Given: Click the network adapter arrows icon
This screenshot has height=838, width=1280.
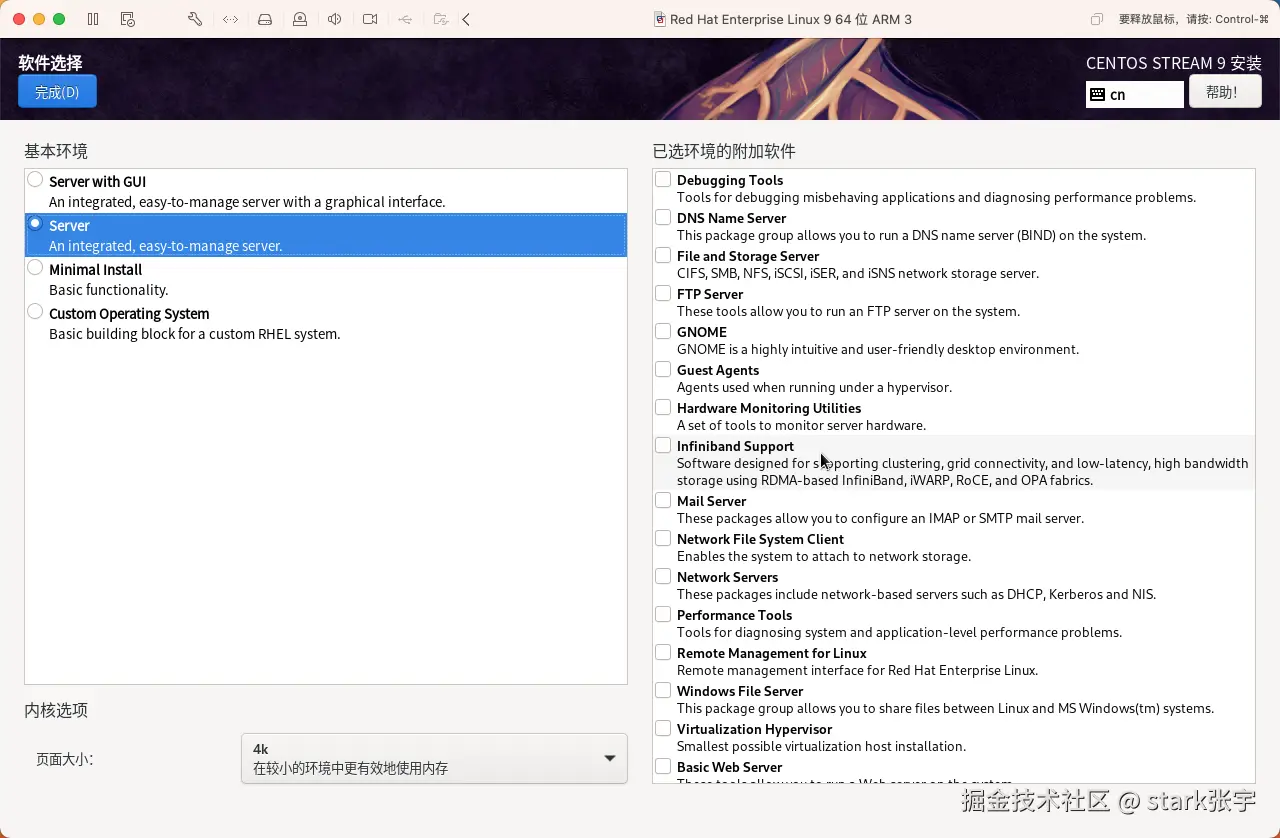Looking at the screenshot, I should [230, 19].
